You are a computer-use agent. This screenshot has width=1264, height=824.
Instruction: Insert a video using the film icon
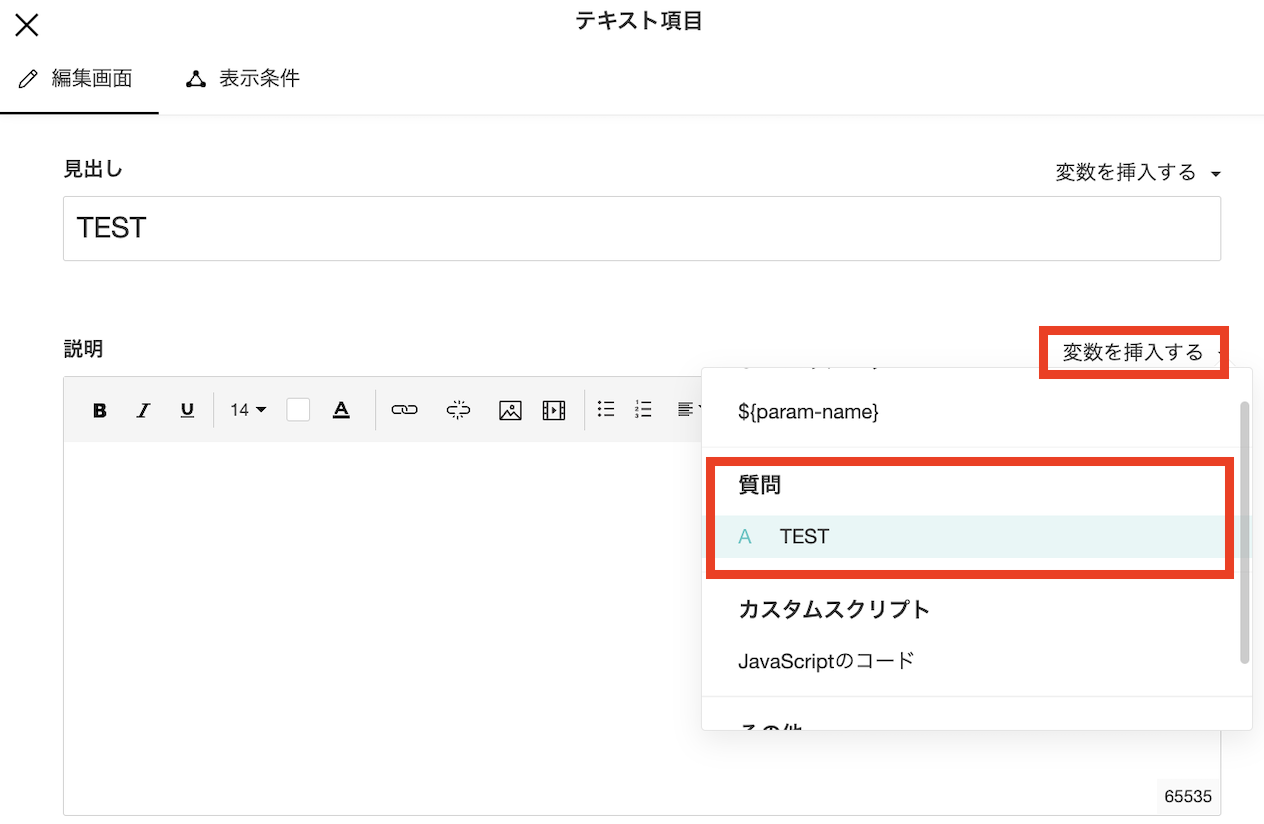click(x=554, y=410)
